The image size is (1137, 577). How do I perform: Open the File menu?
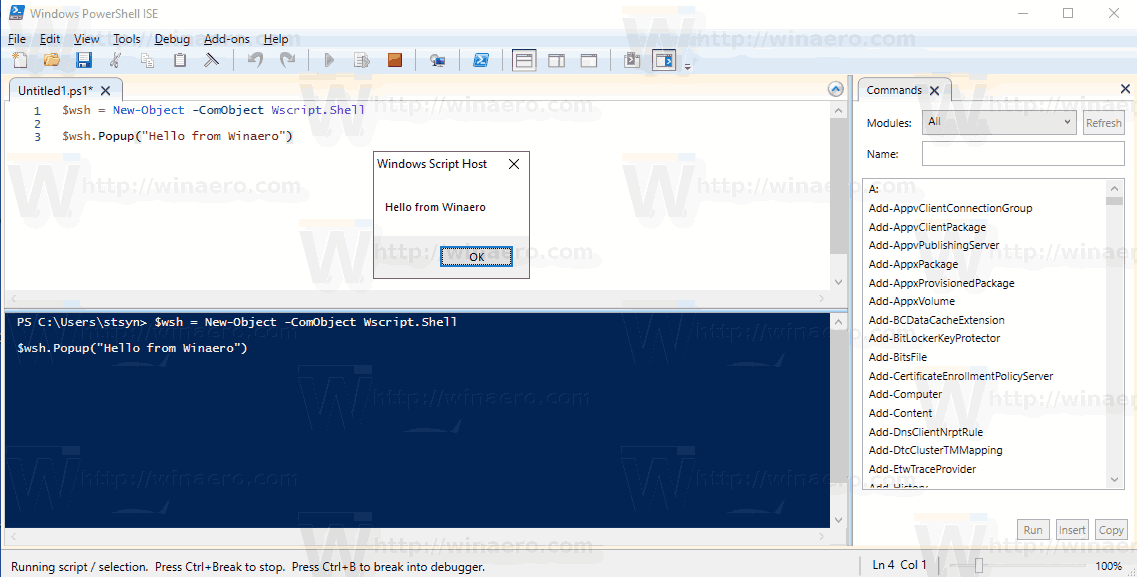(x=17, y=39)
